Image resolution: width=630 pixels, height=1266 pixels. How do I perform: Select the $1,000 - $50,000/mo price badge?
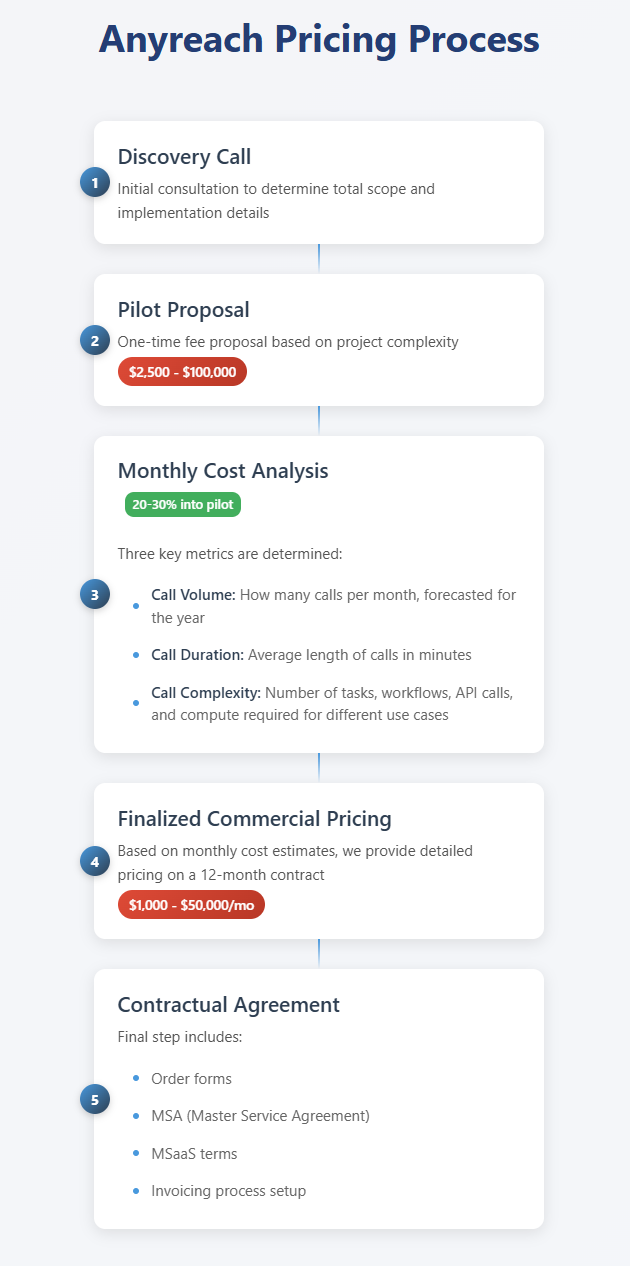191,904
